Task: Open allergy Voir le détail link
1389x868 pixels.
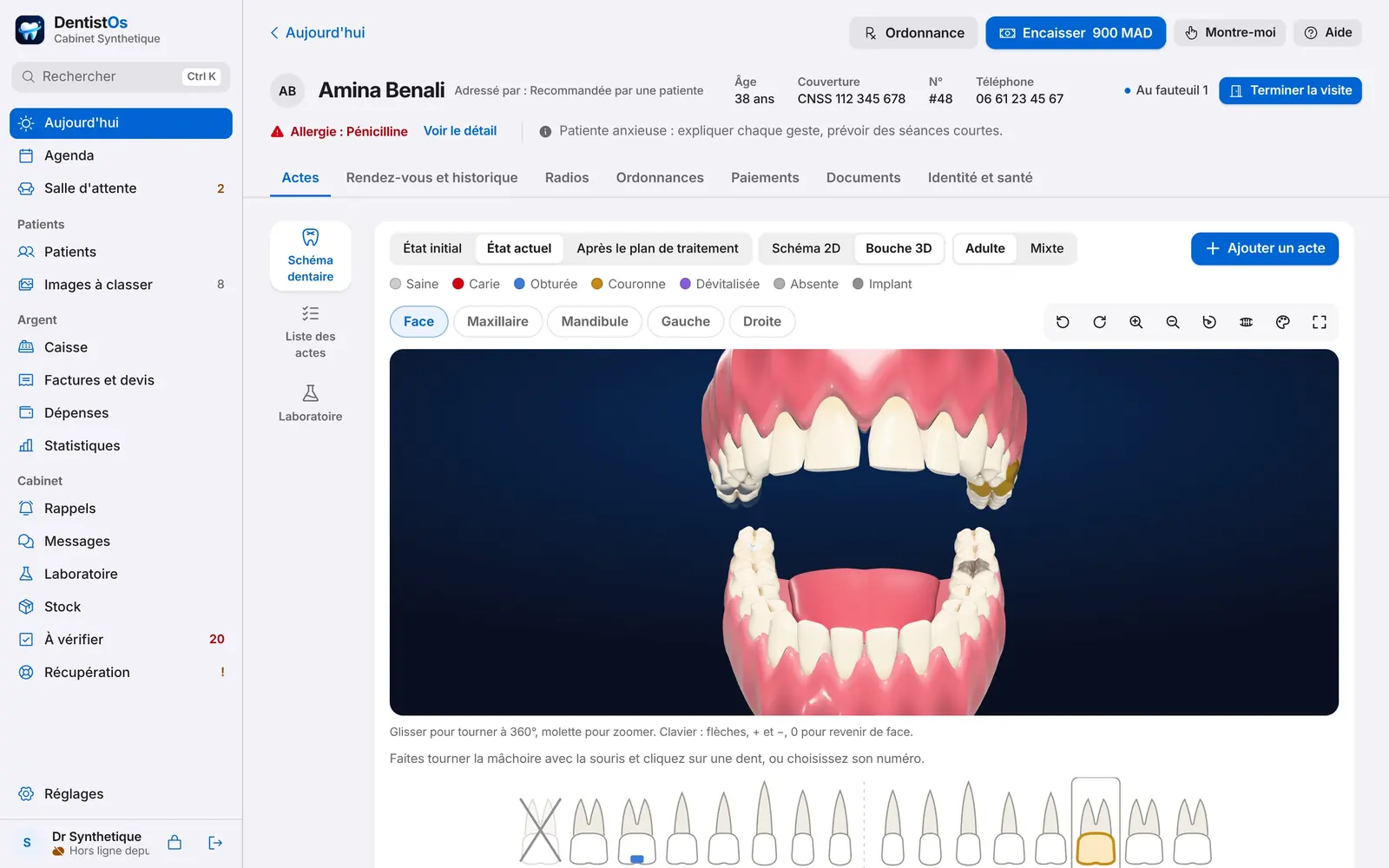Action: tap(460, 131)
